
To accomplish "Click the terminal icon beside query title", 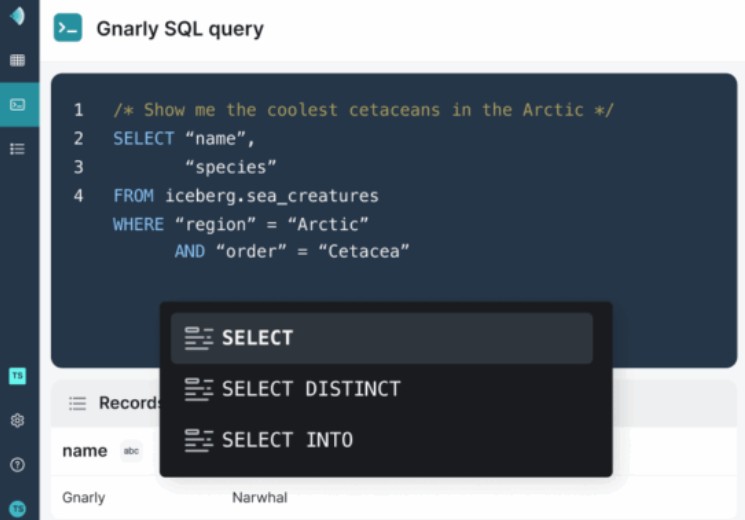I will pos(68,29).
